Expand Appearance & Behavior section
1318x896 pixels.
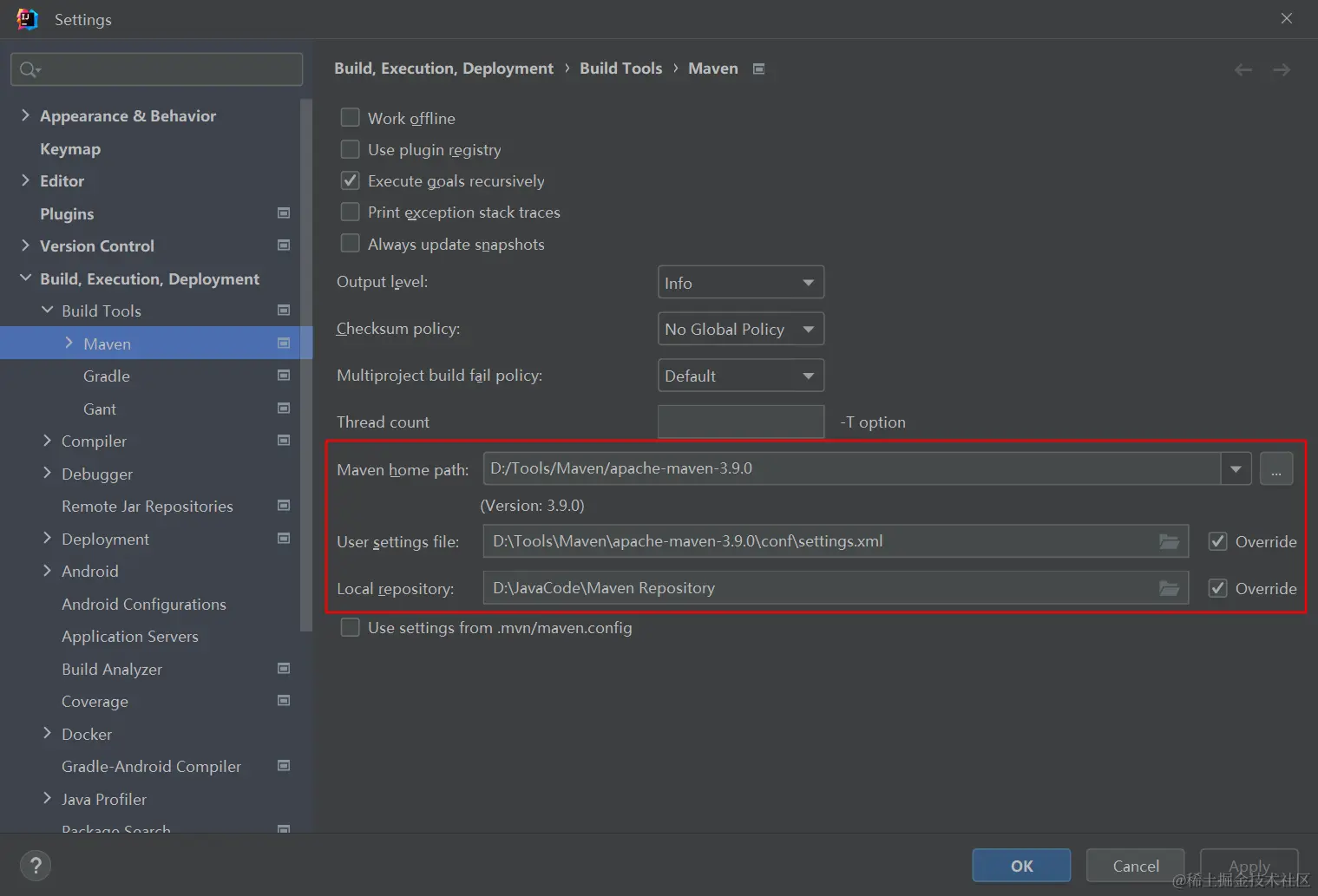[x=25, y=115]
